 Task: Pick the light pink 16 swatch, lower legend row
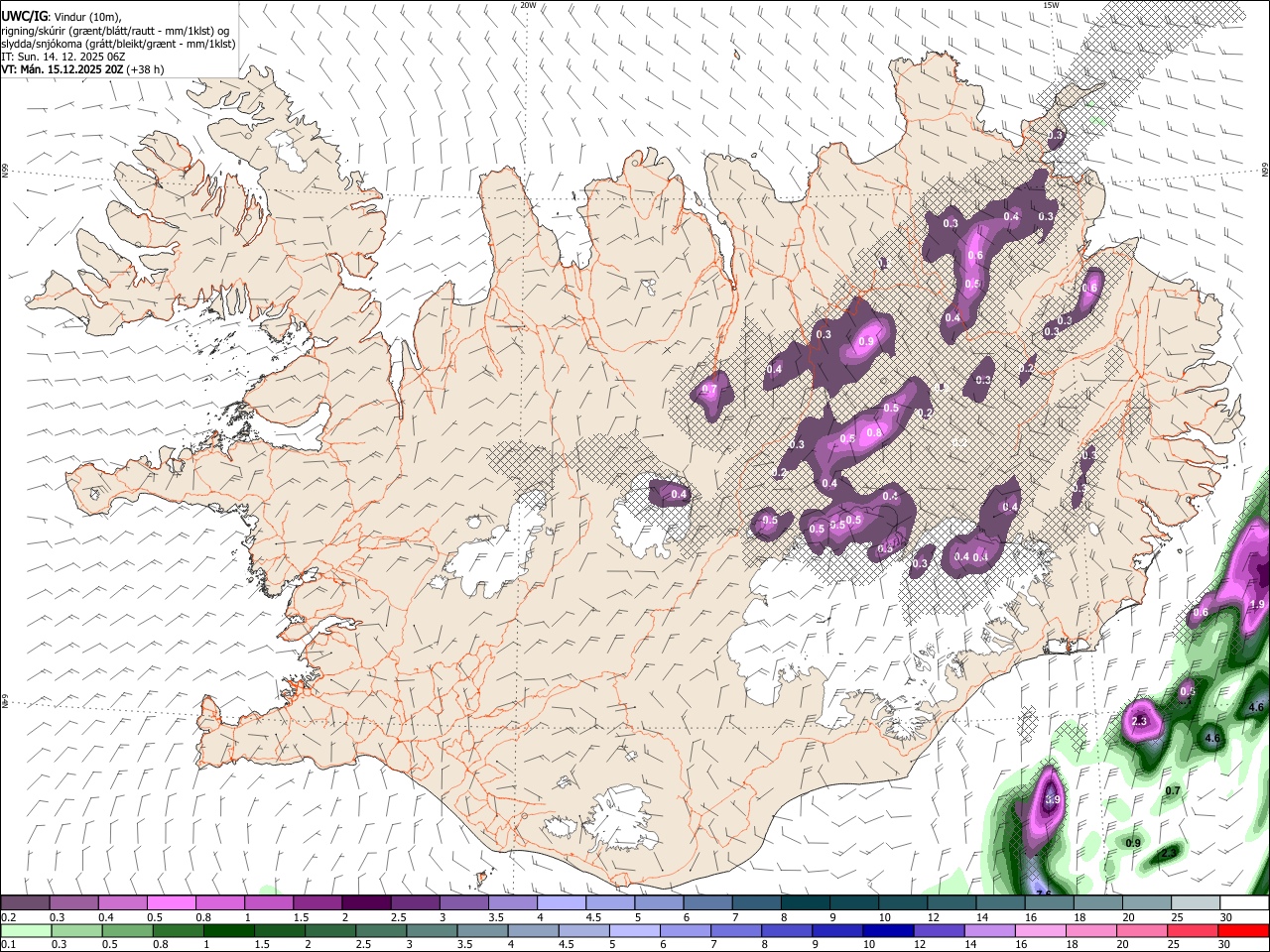point(1042,930)
